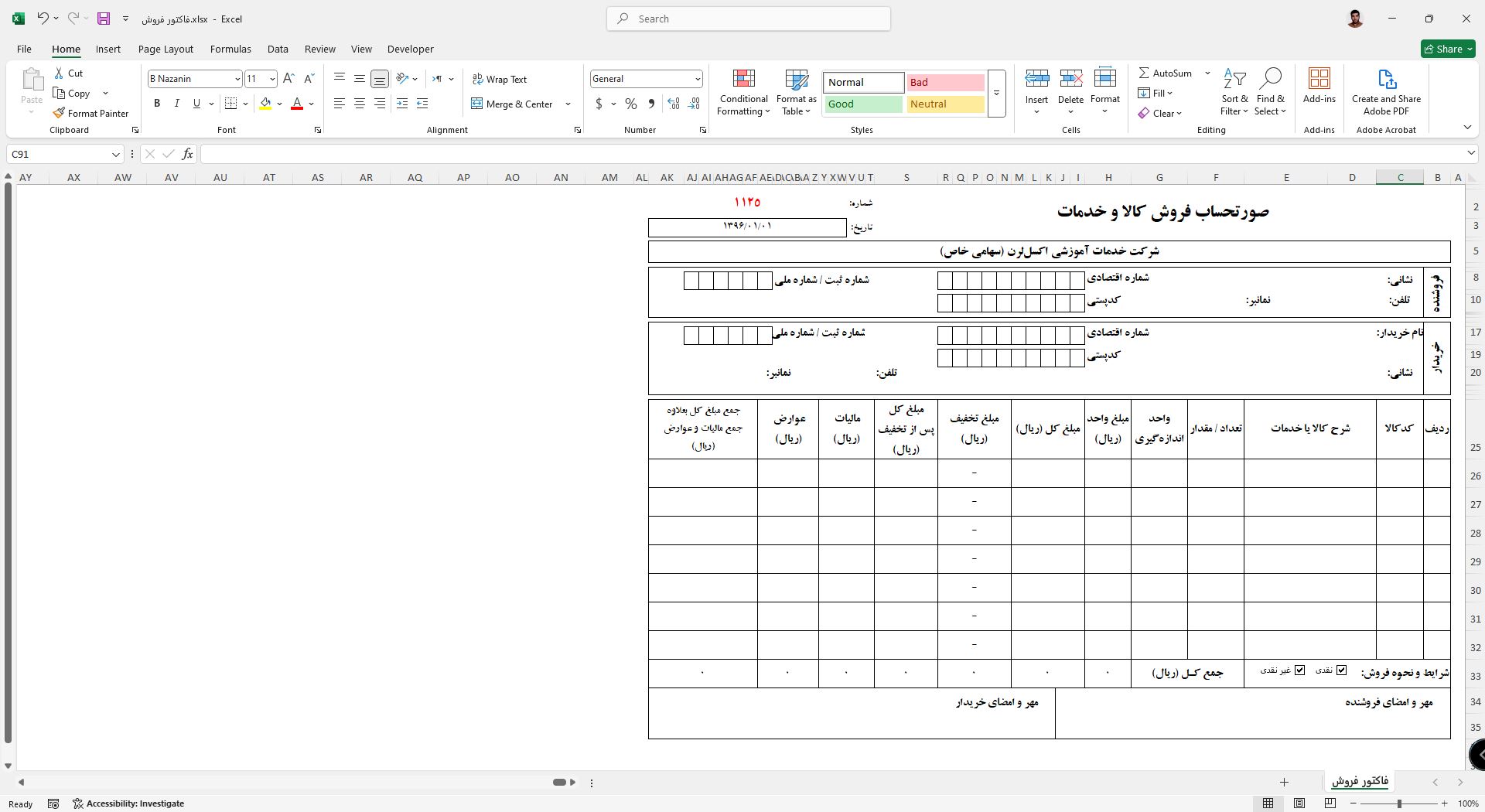Expand the General number format dropdown

point(697,79)
